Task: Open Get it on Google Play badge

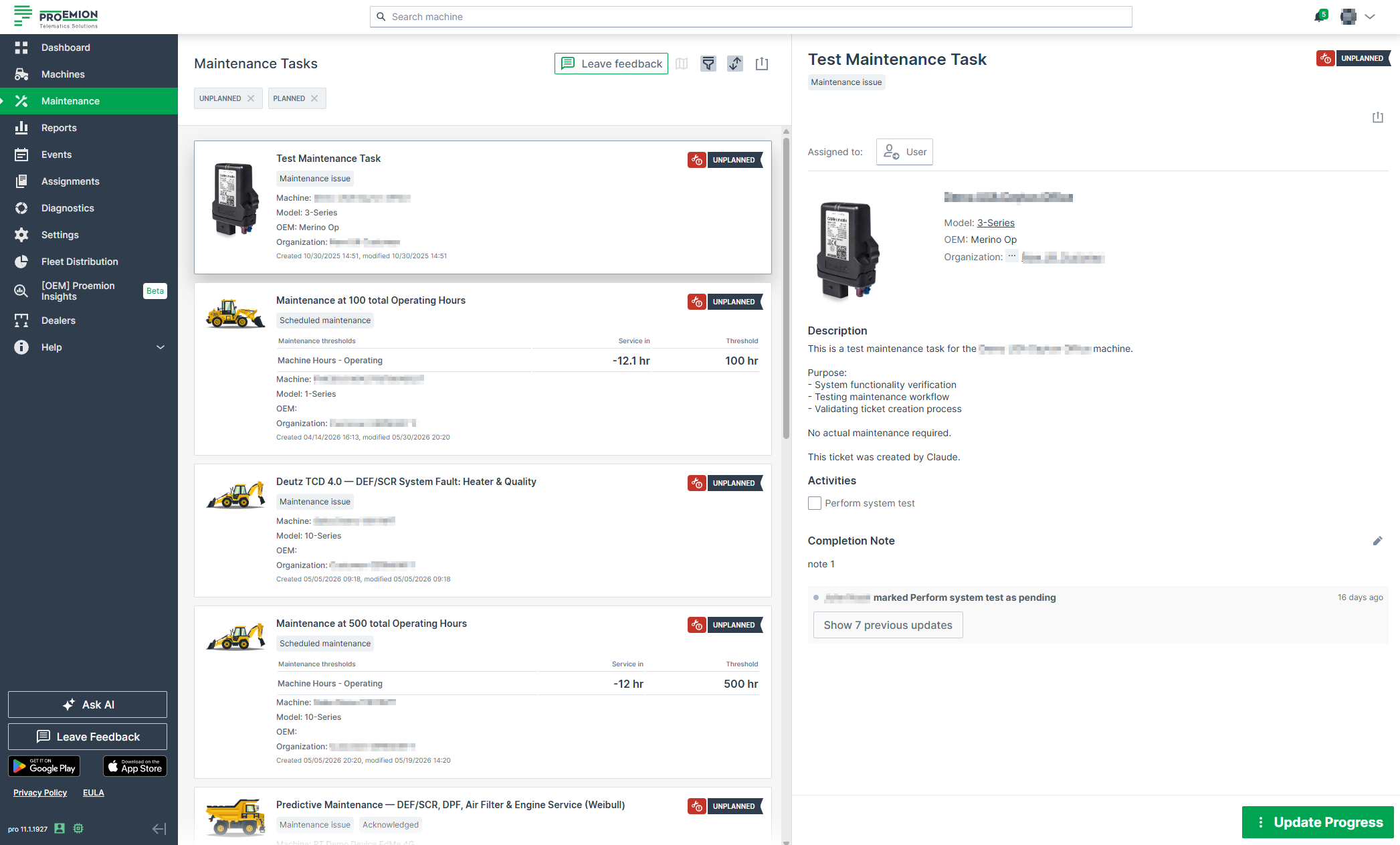Action: (x=44, y=766)
